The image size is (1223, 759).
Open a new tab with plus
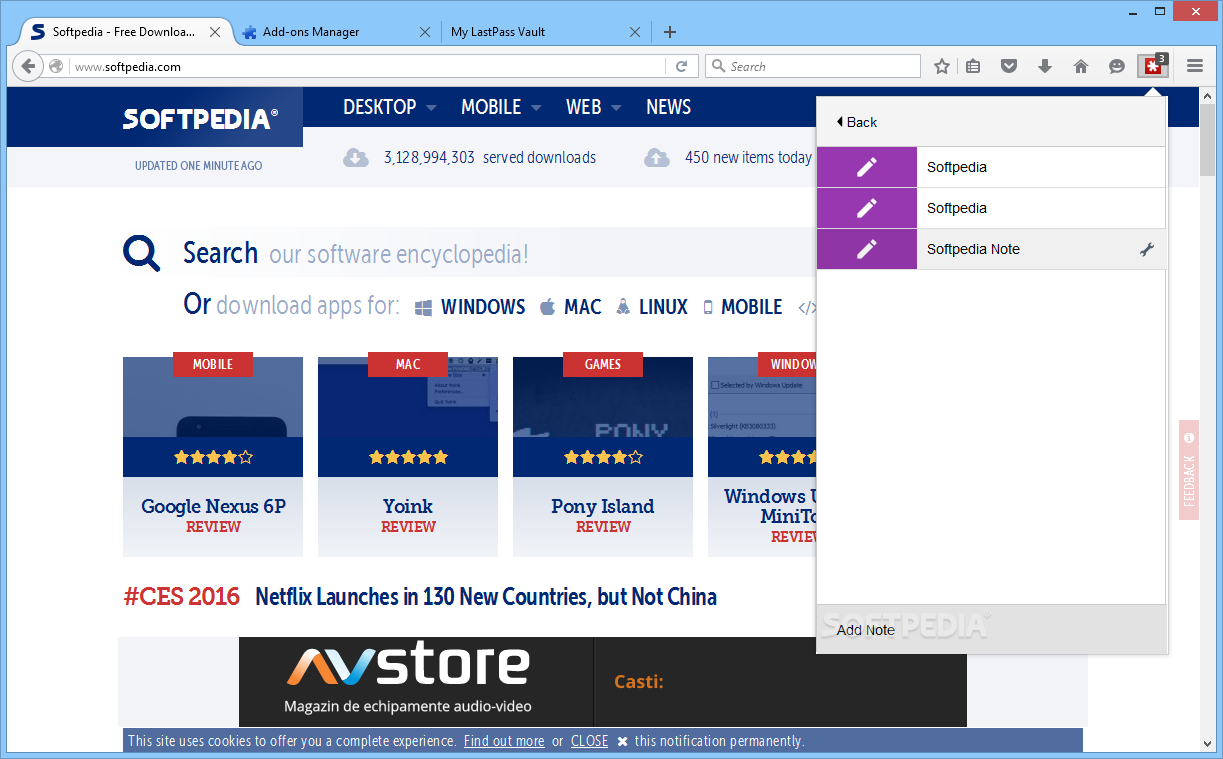pyautogui.click(x=670, y=32)
